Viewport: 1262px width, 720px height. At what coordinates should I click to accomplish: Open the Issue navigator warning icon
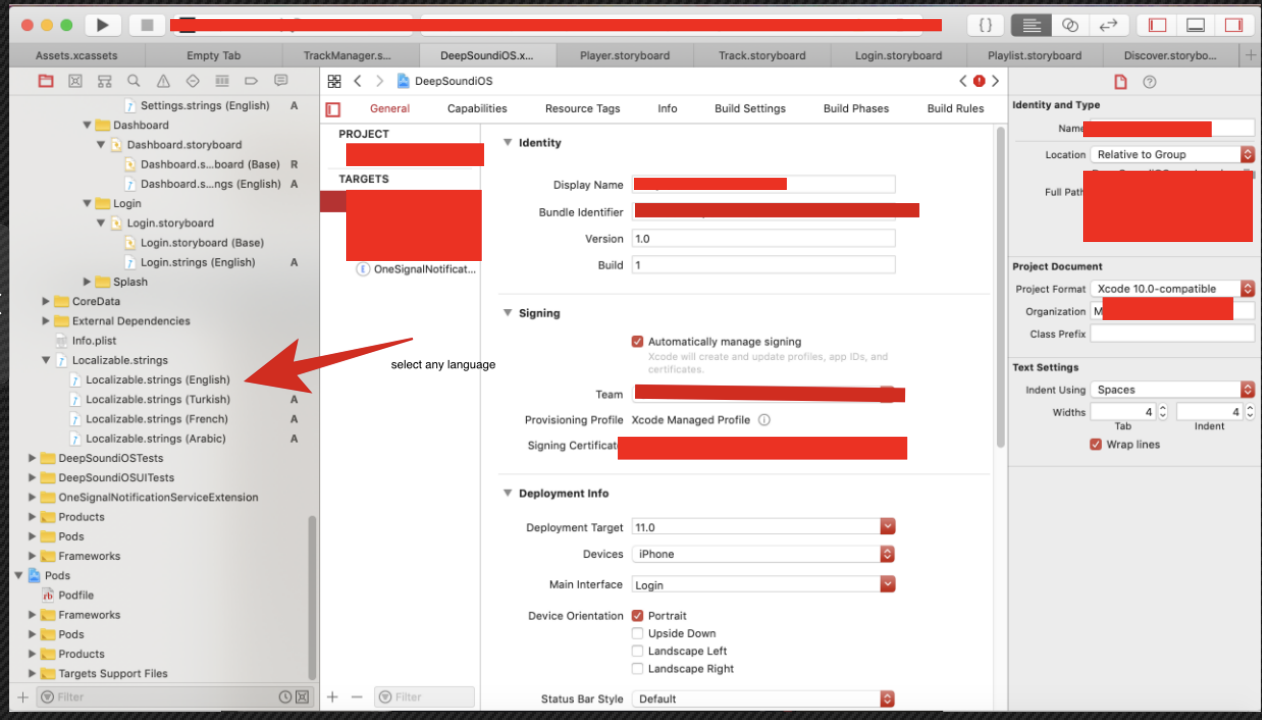coord(163,81)
